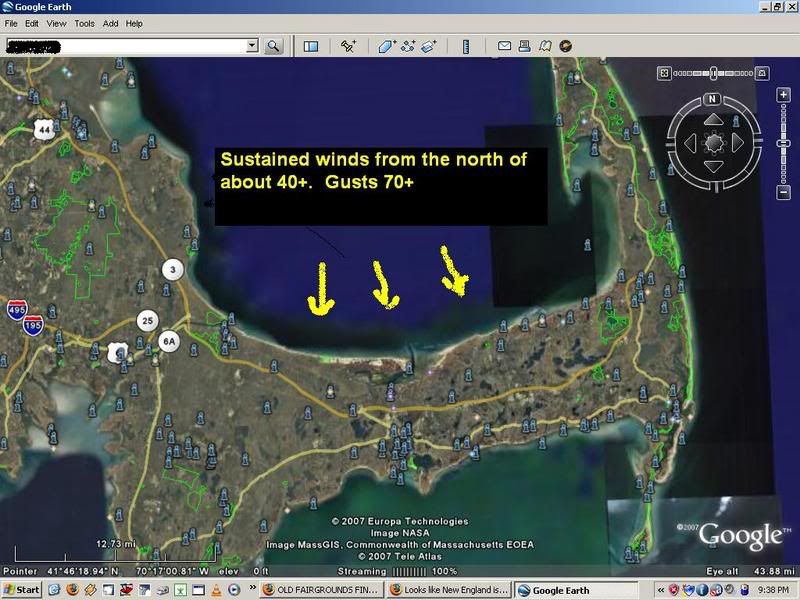Click the N north reset button on compass

(x=712, y=99)
